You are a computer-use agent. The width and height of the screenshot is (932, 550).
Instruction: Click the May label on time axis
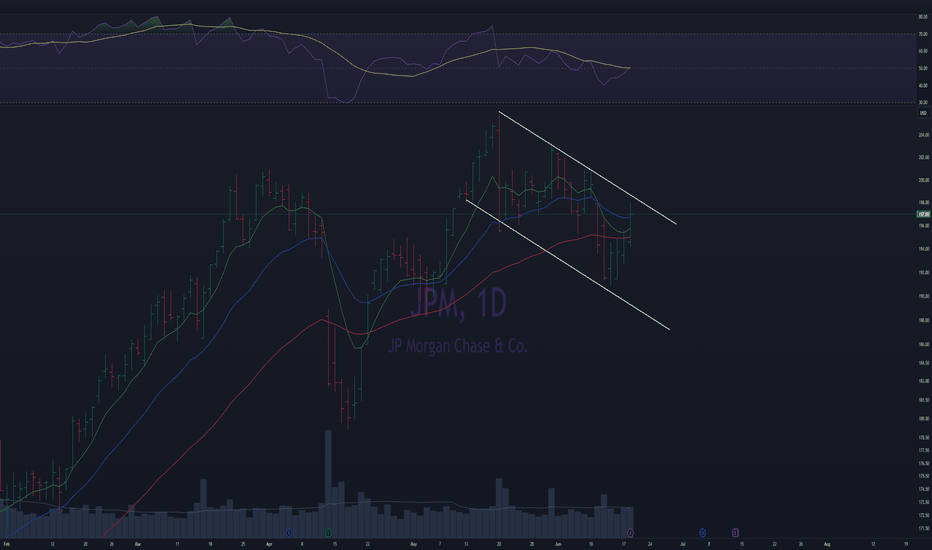click(x=414, y=544)
